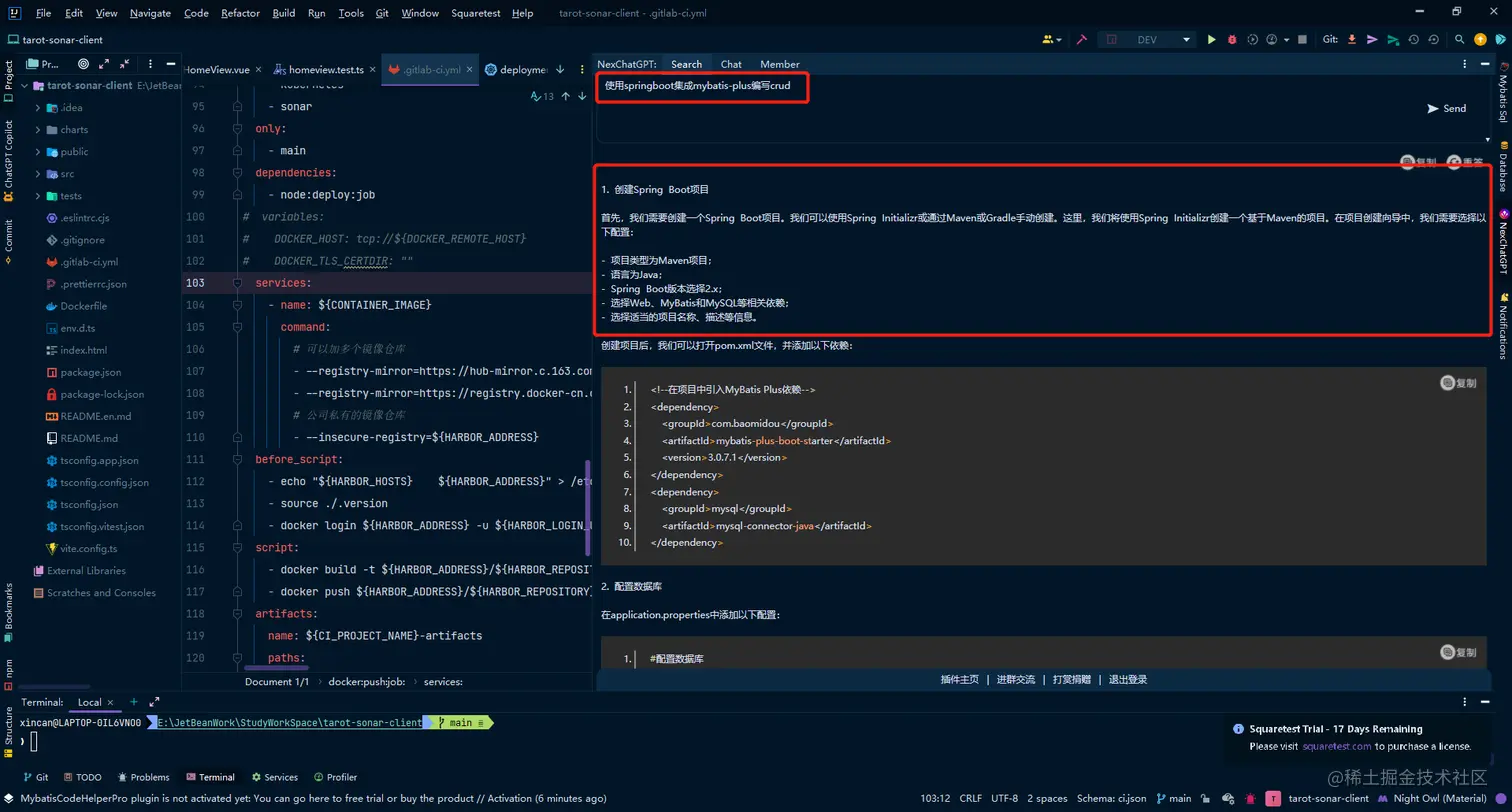Open the Git menu
Viewport: 1512px width, 812px height.
pyautogui.click(x=383, y=13)
